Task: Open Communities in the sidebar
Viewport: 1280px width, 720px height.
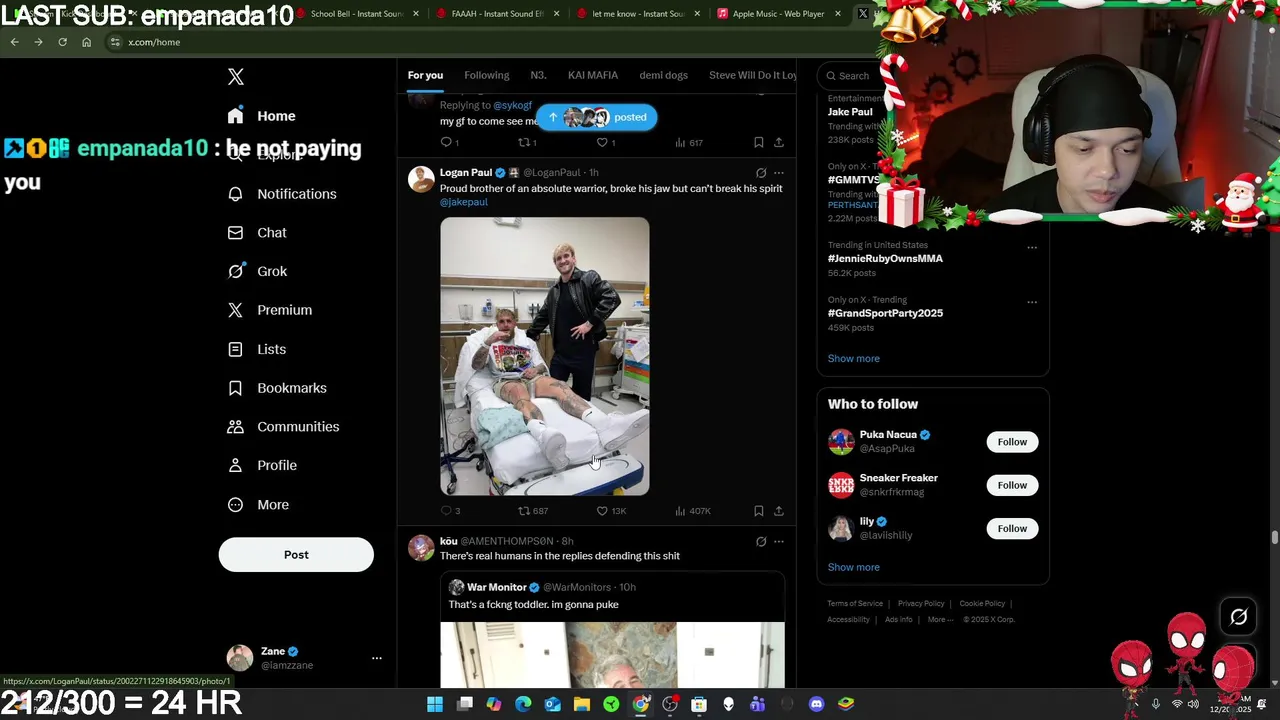Action: [283, 427]
